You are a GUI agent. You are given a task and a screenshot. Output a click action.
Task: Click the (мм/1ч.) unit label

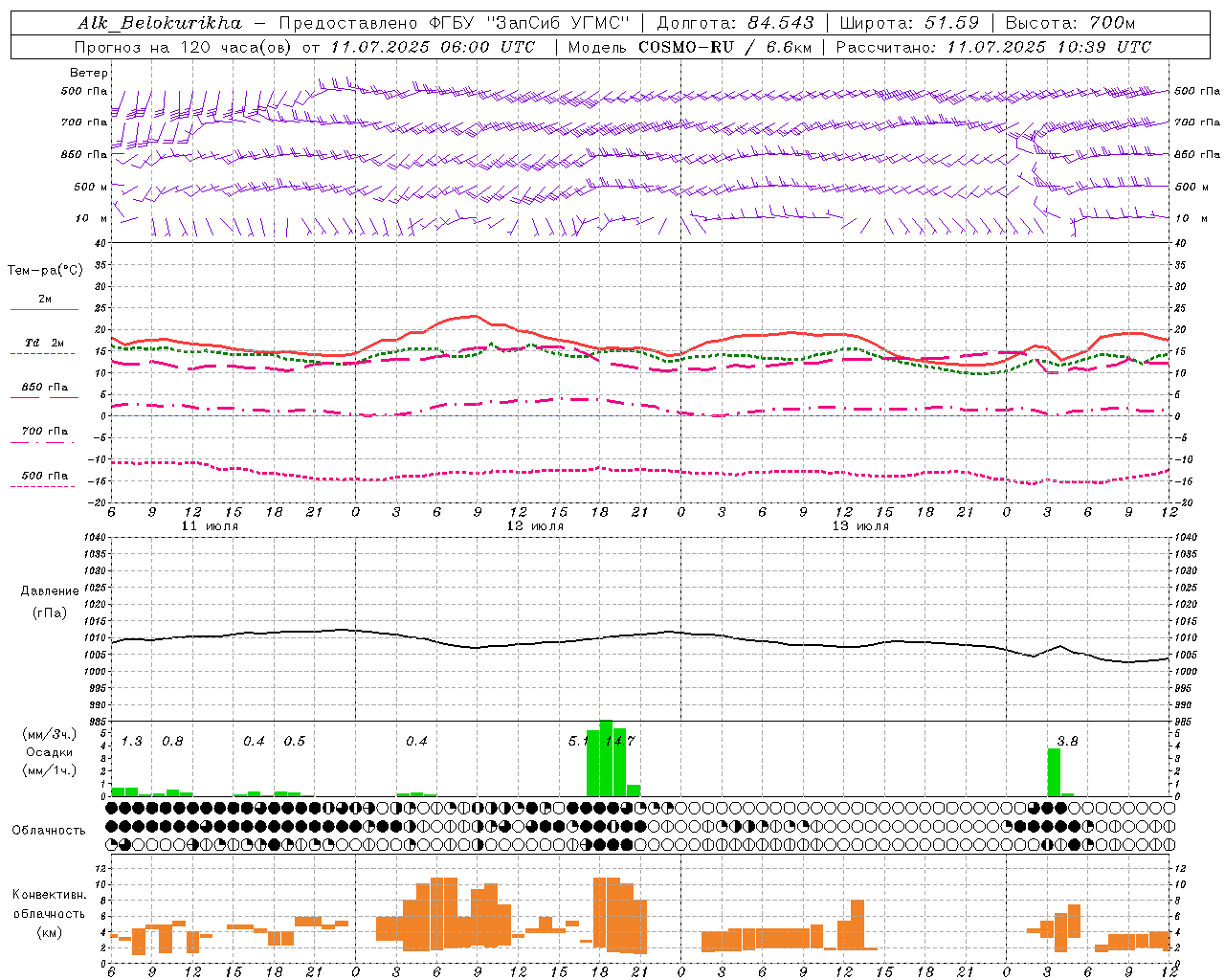[x=49, y=770]
